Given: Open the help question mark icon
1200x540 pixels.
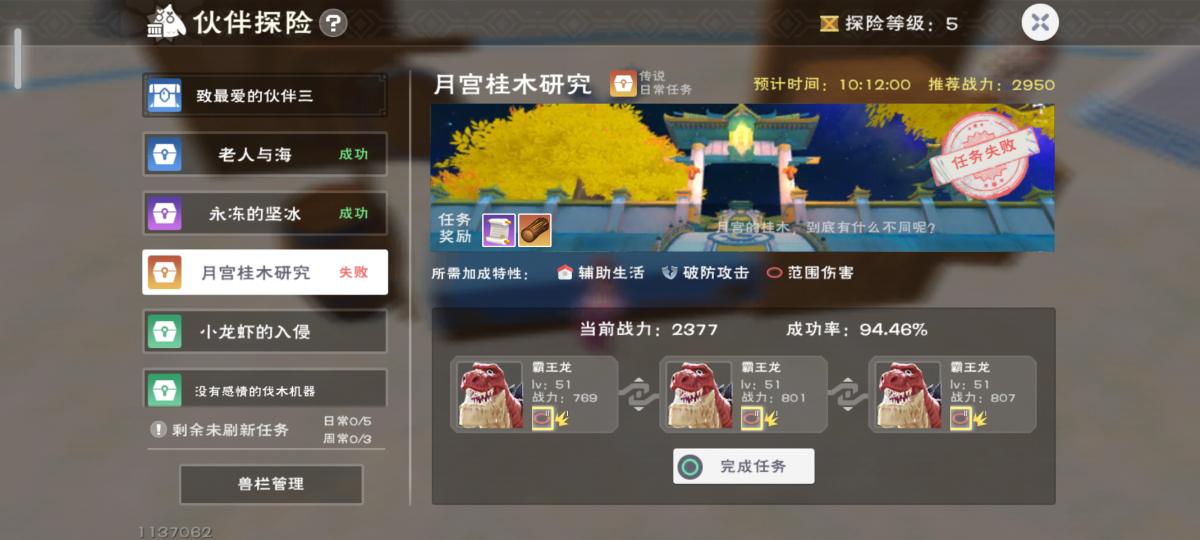Looking at the screenshot, I should 333,23.
